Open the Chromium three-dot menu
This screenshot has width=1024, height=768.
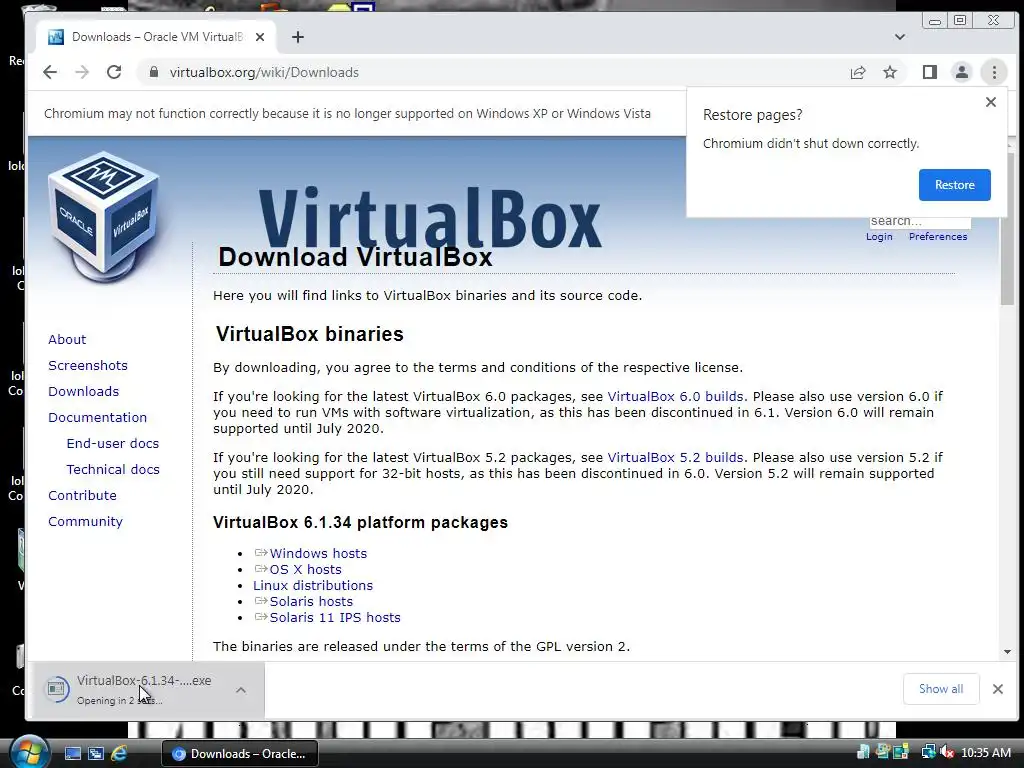995,72
